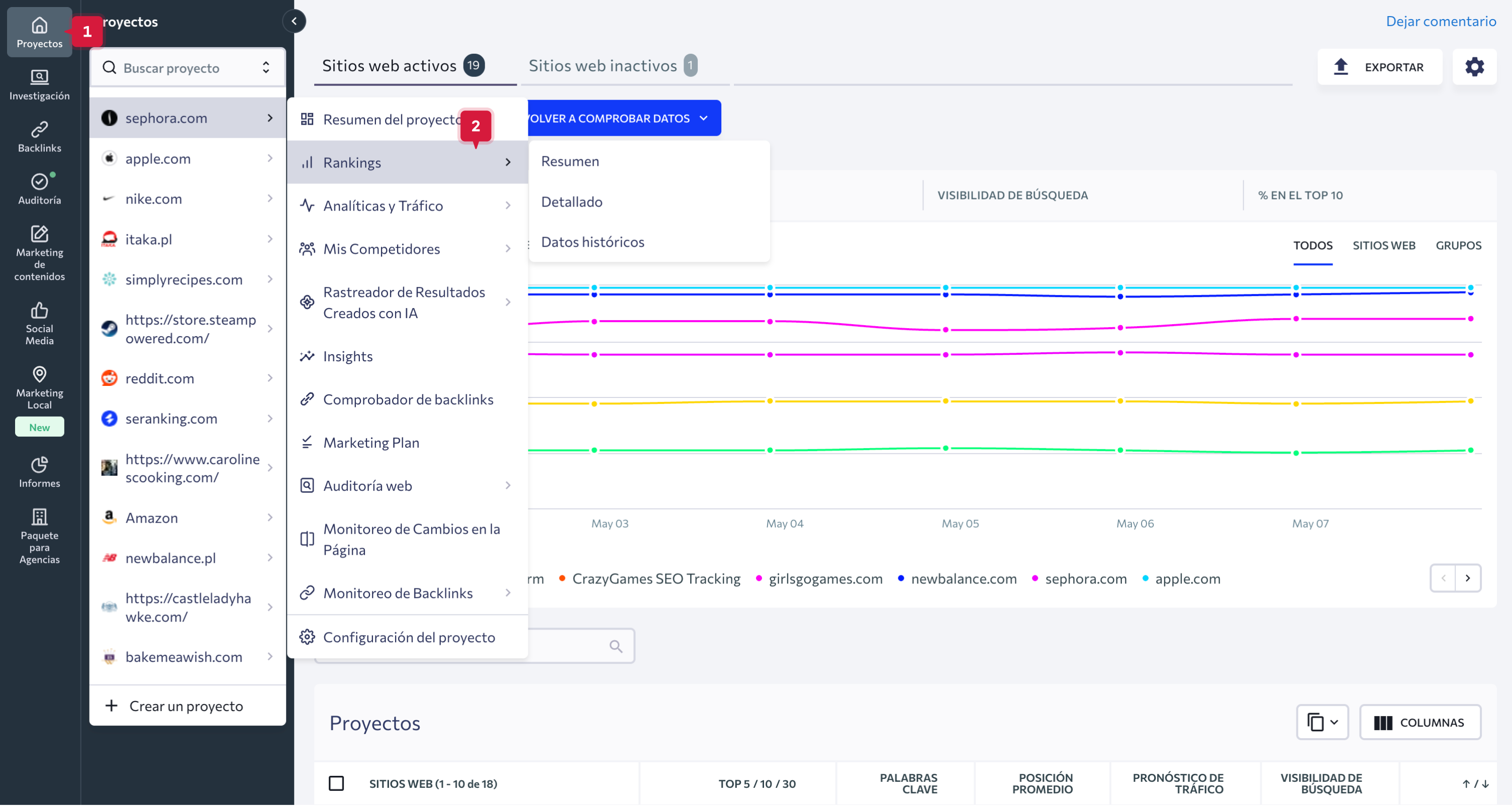
Task: Open the copy options dropdown beside Columnas
Action: pyautogui.click(x=1322, y=722)
